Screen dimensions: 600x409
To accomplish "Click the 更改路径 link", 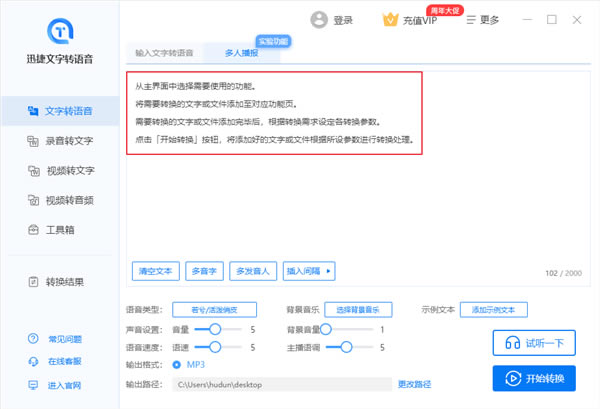I will 414,384.
